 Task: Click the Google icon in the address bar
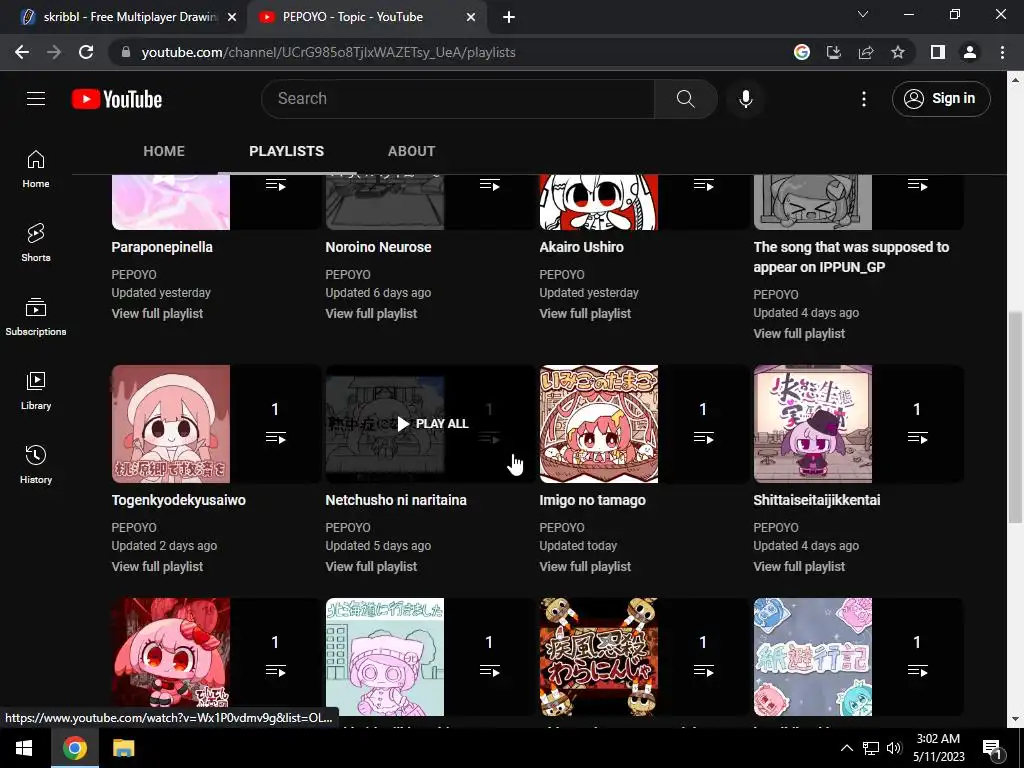801,52
